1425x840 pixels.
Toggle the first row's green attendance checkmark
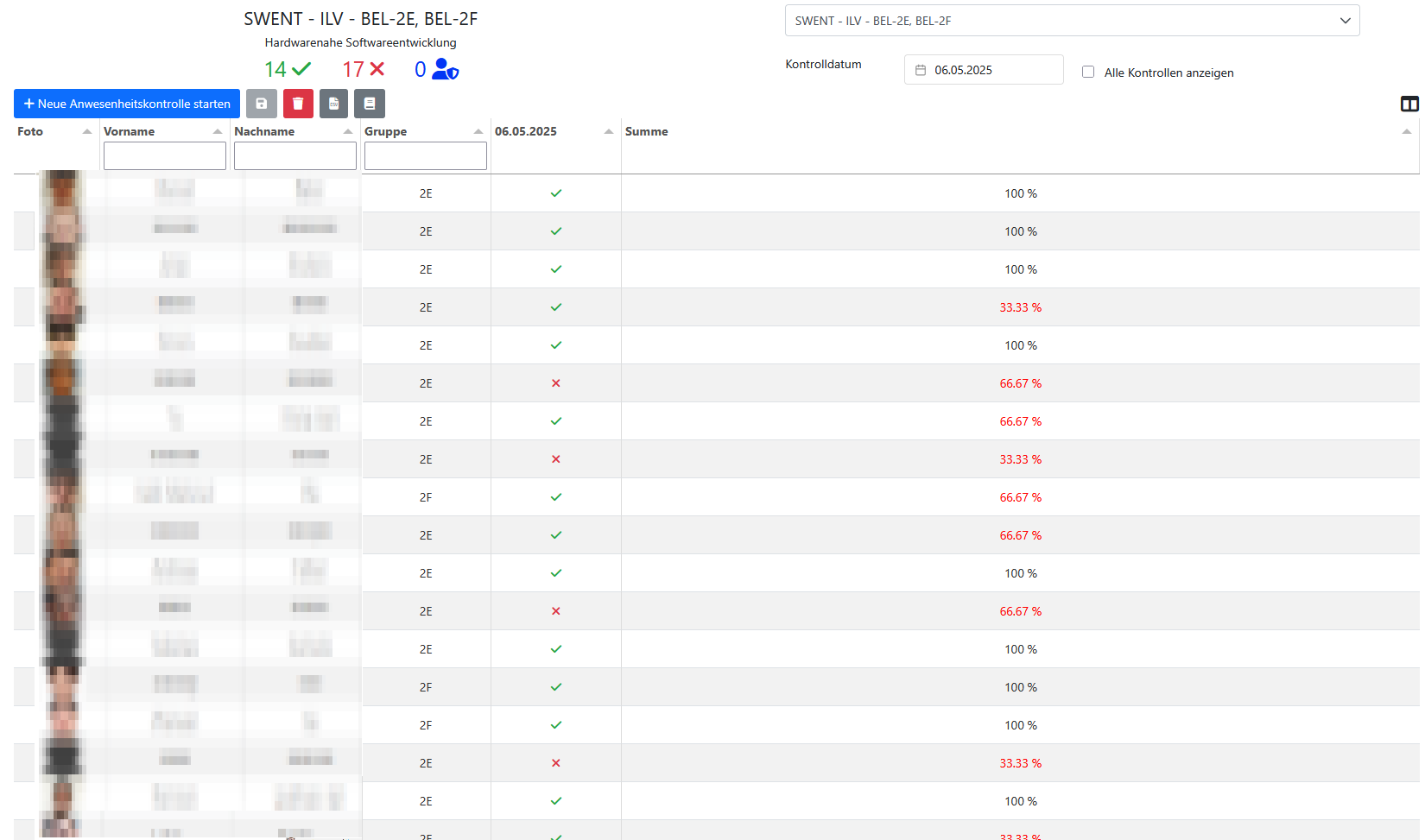click(556, 193)
